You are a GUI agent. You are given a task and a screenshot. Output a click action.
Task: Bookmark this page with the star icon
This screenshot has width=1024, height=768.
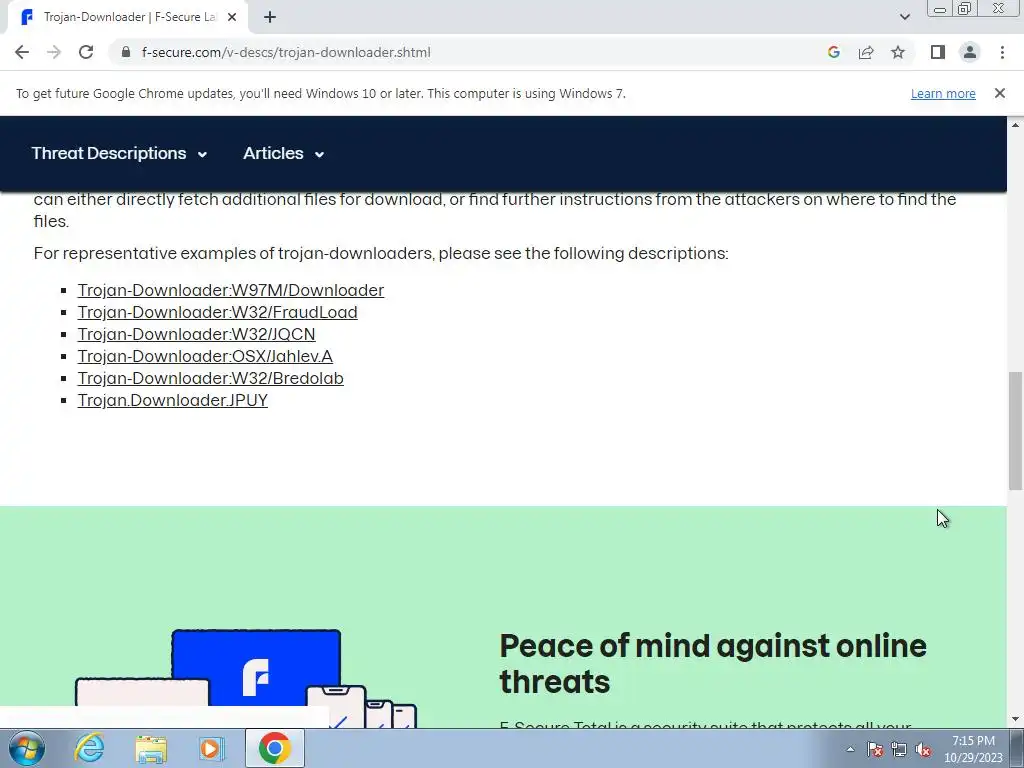coord(898,52)
